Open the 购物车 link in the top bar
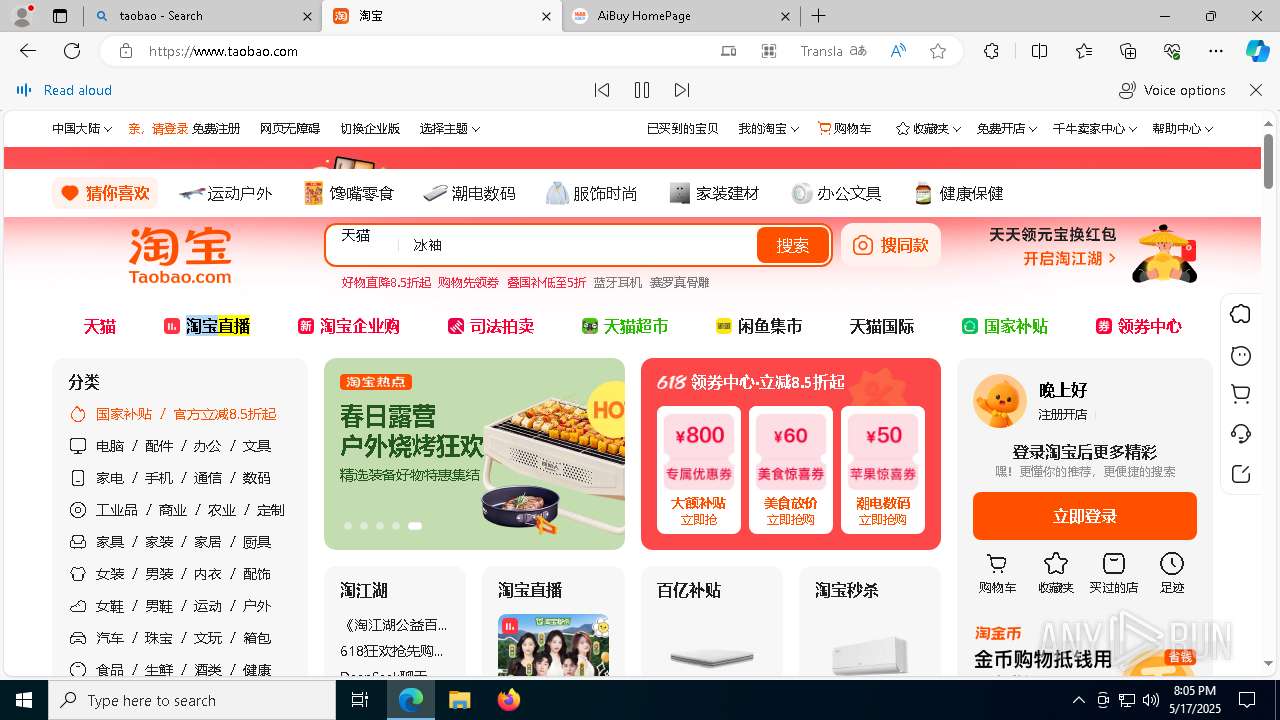This screenshot has height=720, width=1280. (845, 129)
